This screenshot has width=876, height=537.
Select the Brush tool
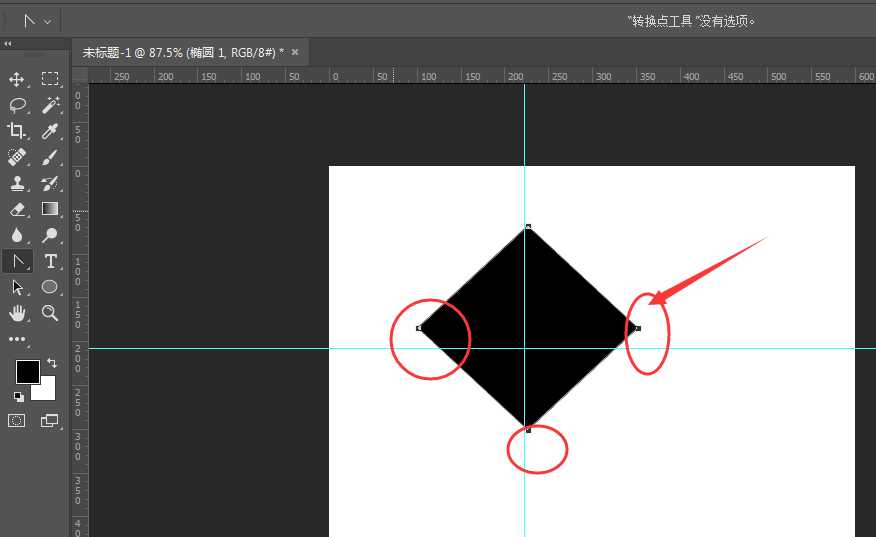[x=50, y=157]
